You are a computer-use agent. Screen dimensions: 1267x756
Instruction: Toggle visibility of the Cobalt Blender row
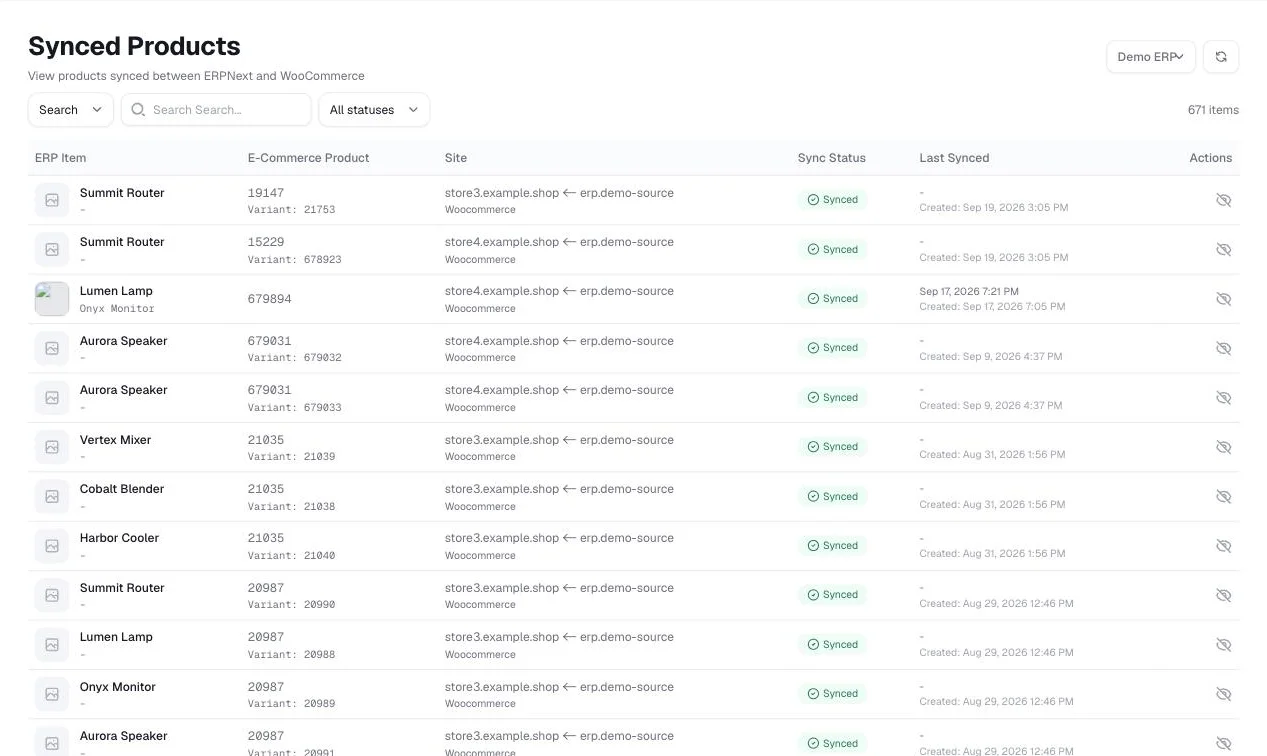tap(1223, 496)
